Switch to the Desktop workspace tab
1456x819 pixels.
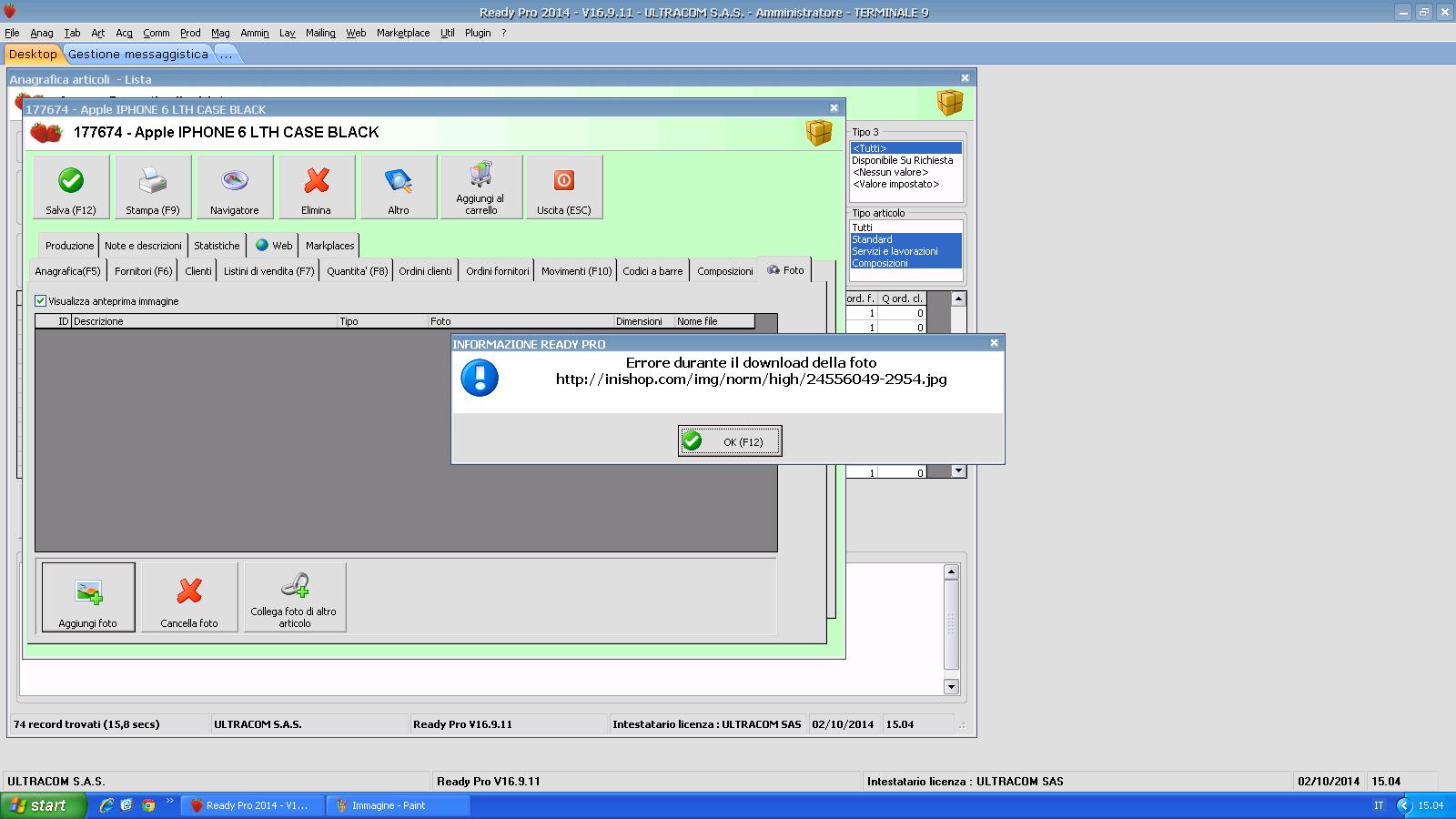33,55
